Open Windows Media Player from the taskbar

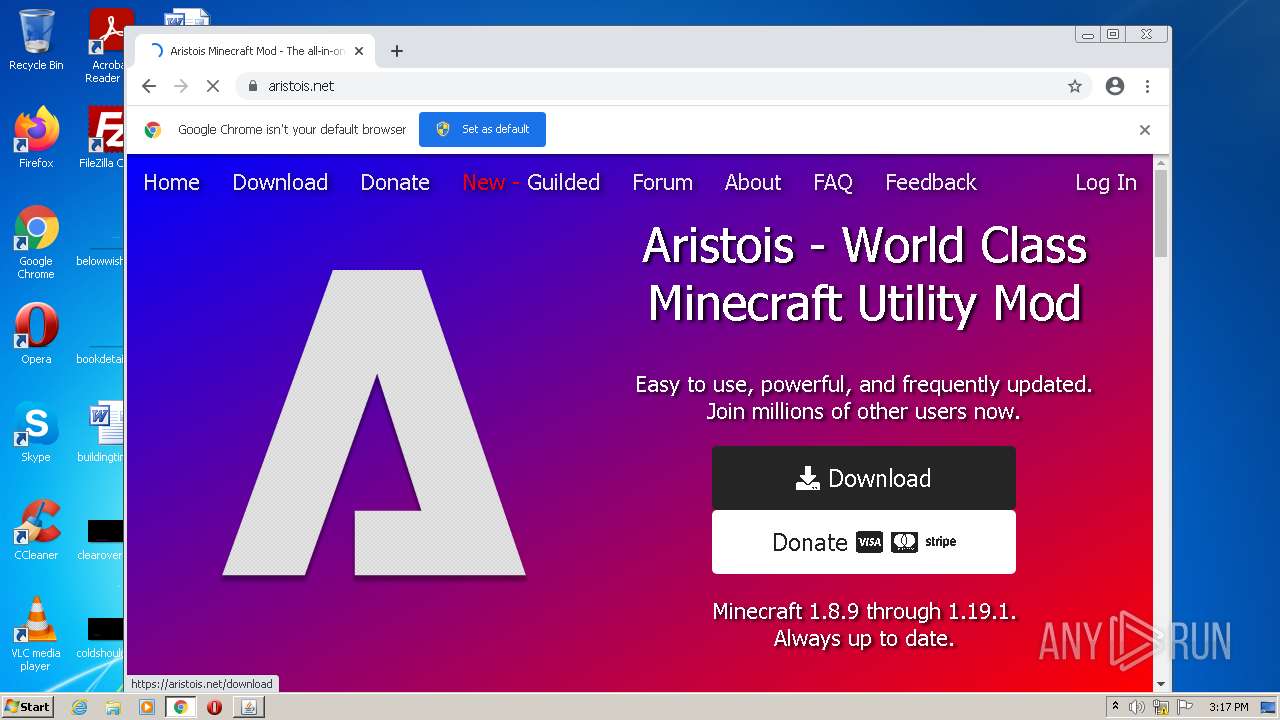click(147, 707)
